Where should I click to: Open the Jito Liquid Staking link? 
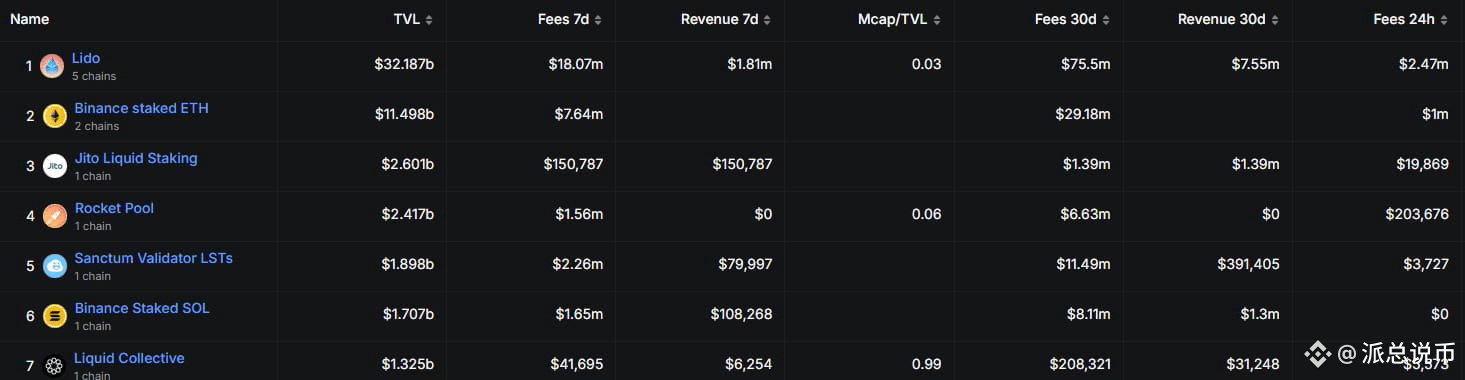coord(136,158)
